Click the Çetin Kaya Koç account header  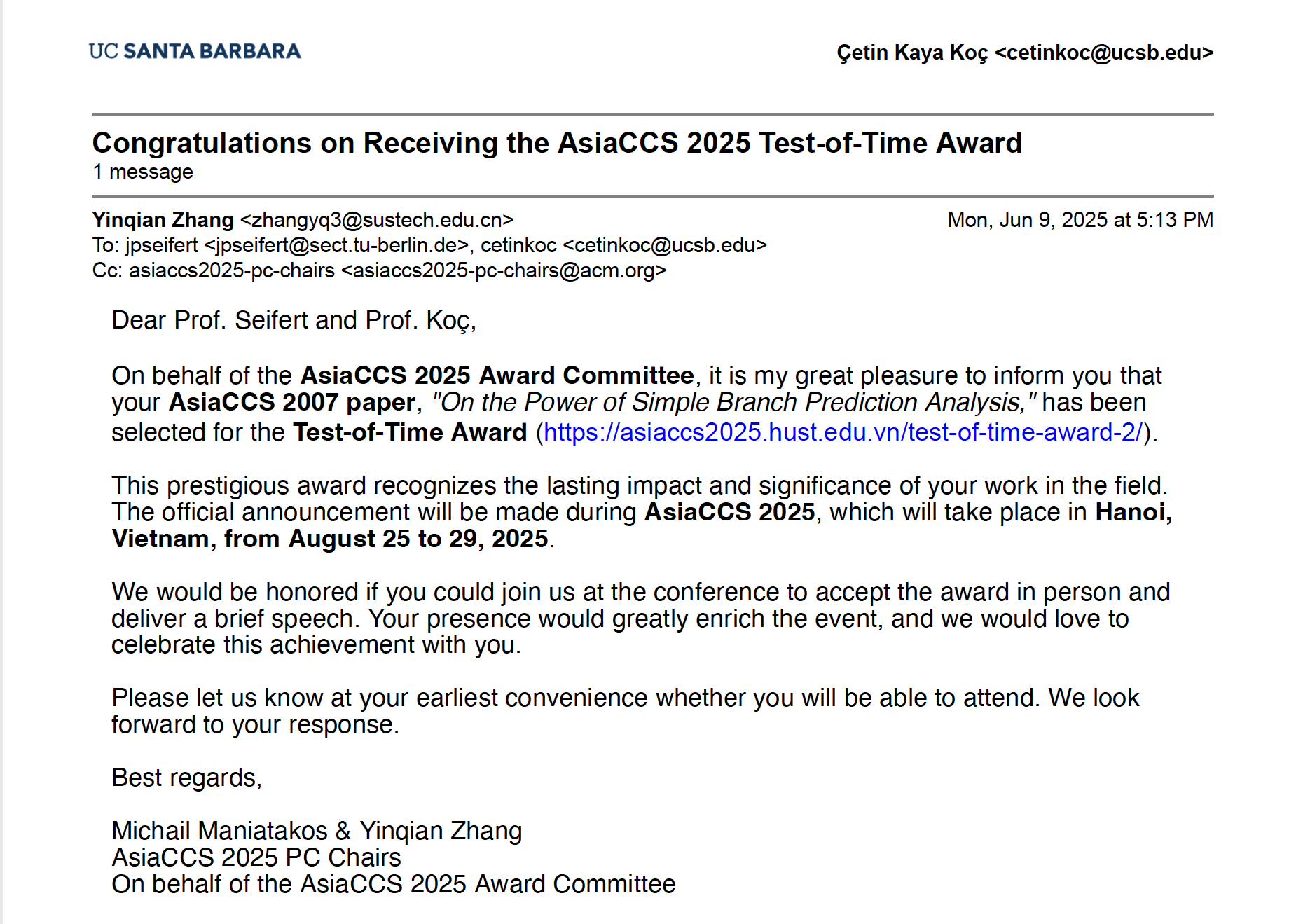point(1024,53)
